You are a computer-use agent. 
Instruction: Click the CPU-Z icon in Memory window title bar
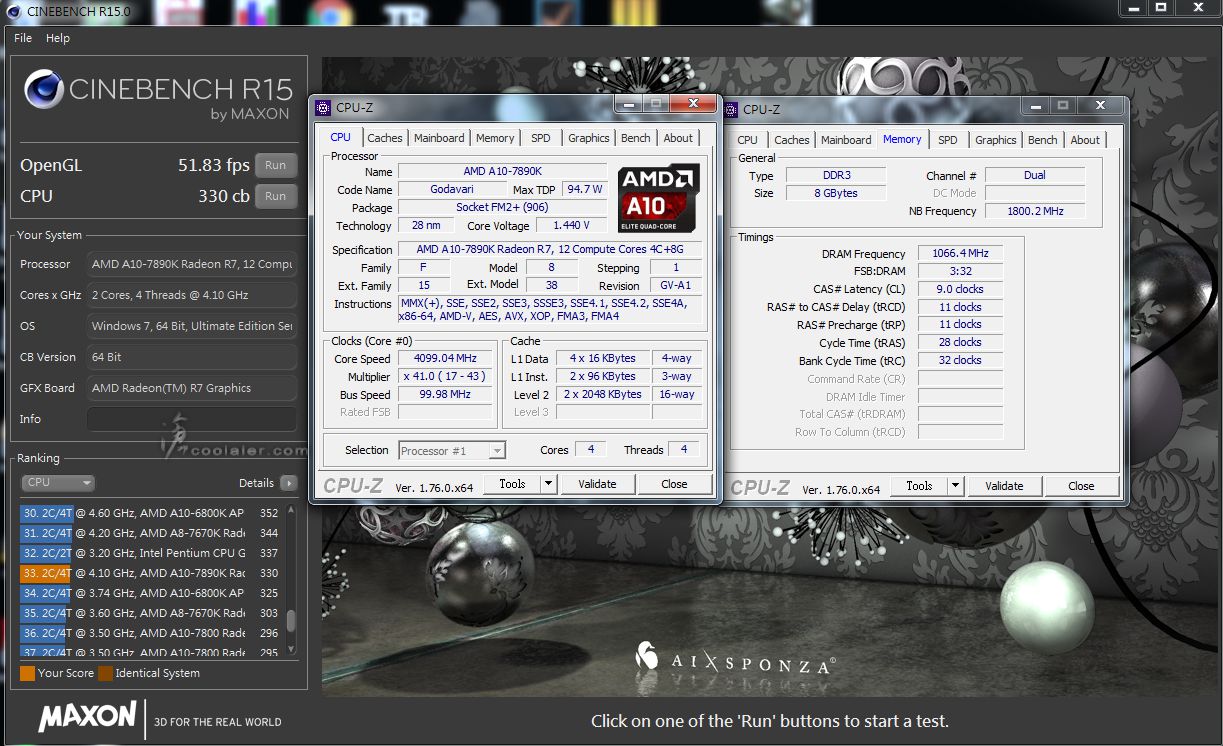coord(730,109)
